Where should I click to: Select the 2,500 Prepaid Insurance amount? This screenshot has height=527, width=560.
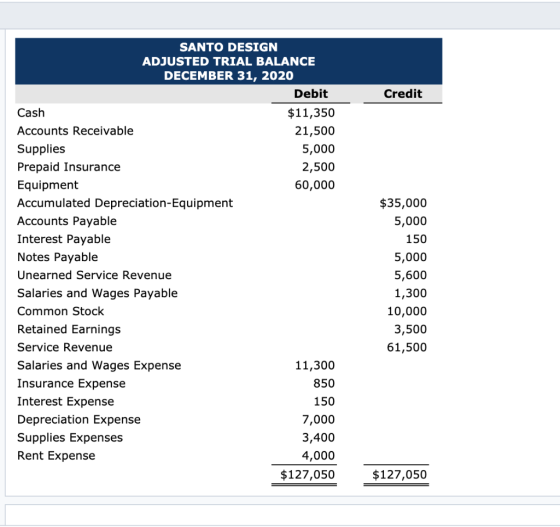pos(318,167)
